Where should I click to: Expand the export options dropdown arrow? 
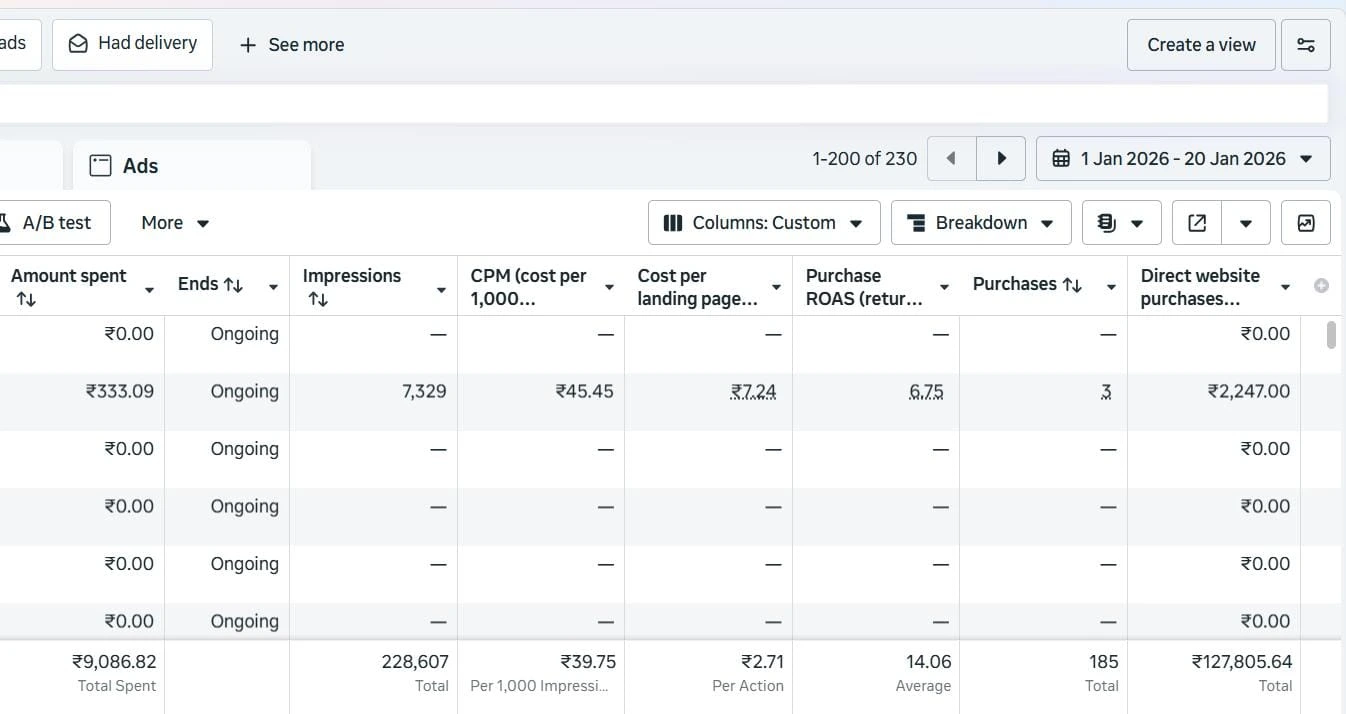click(1246, 223)
